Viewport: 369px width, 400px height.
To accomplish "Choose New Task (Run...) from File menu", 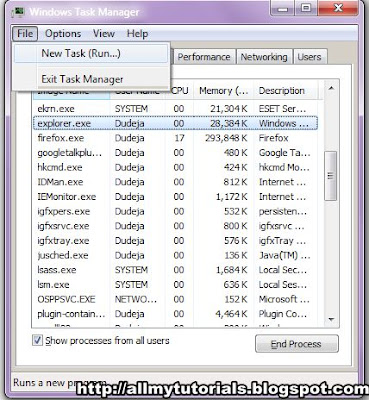I will tap(91, 53).
